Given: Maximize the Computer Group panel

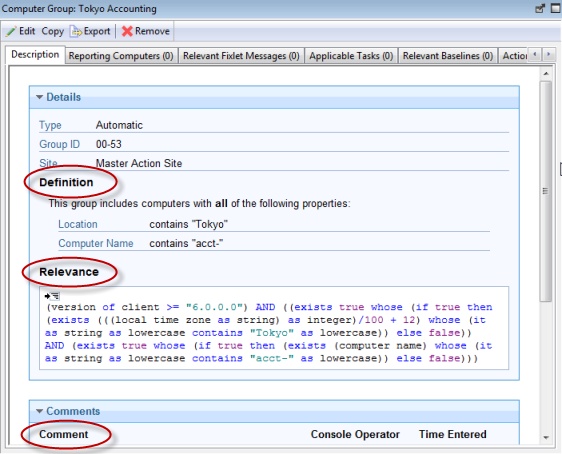Looking at the screenshot, I should pyautogui.click(x=555, y=9).
